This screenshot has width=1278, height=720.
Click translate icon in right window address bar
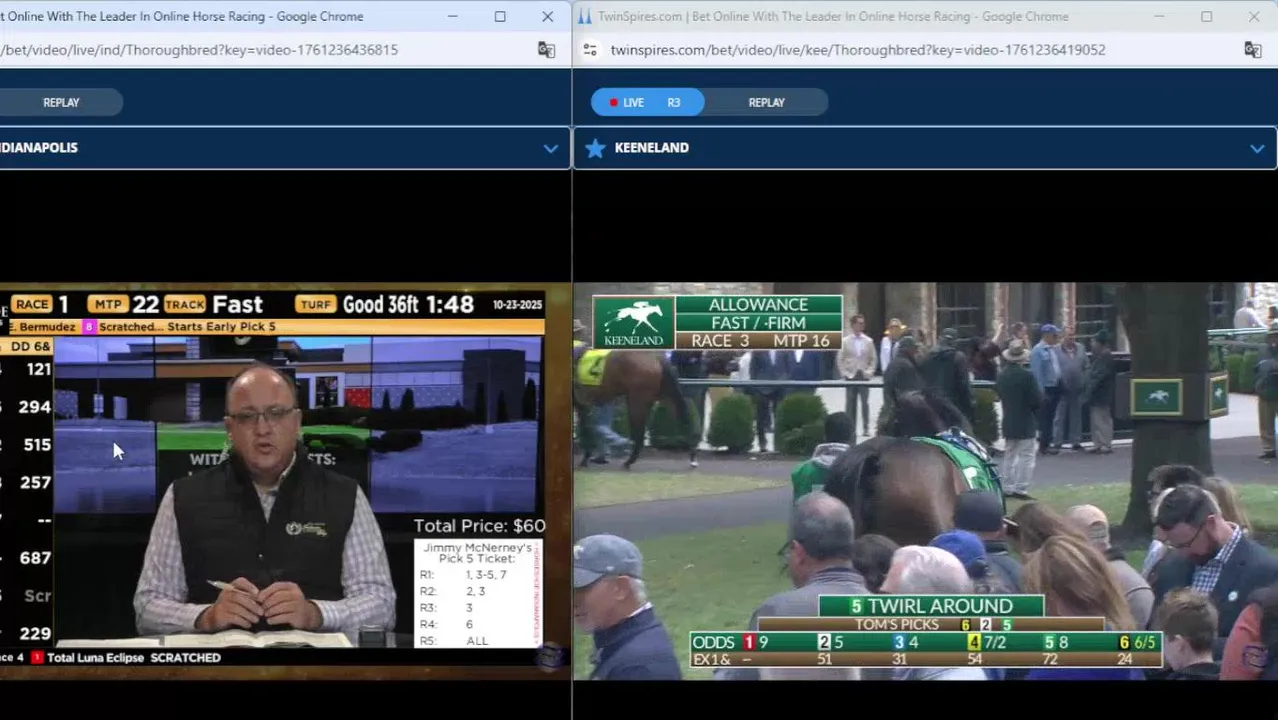[1252, 50]
